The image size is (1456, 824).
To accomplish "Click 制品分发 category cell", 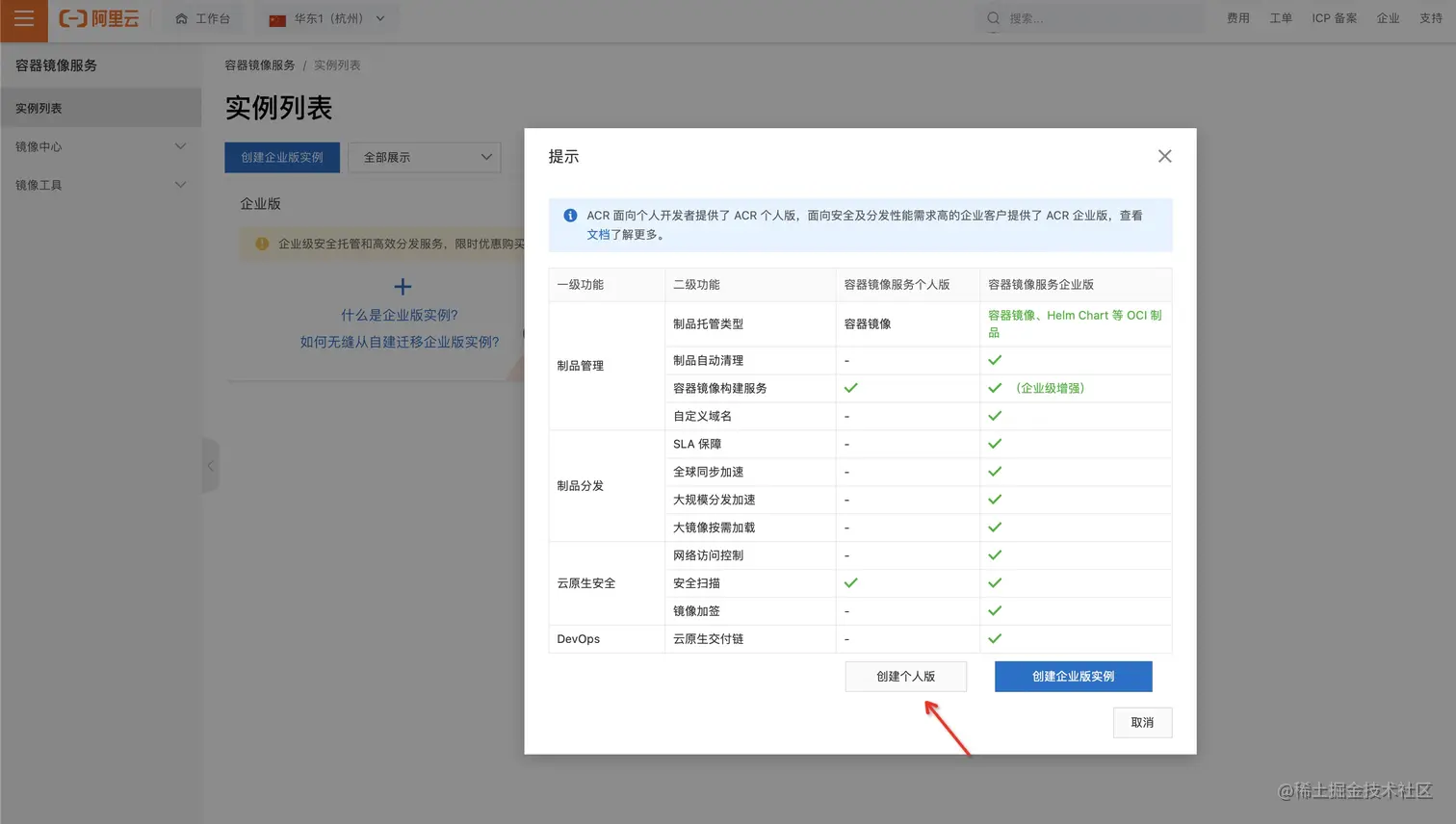I will 607,486.
